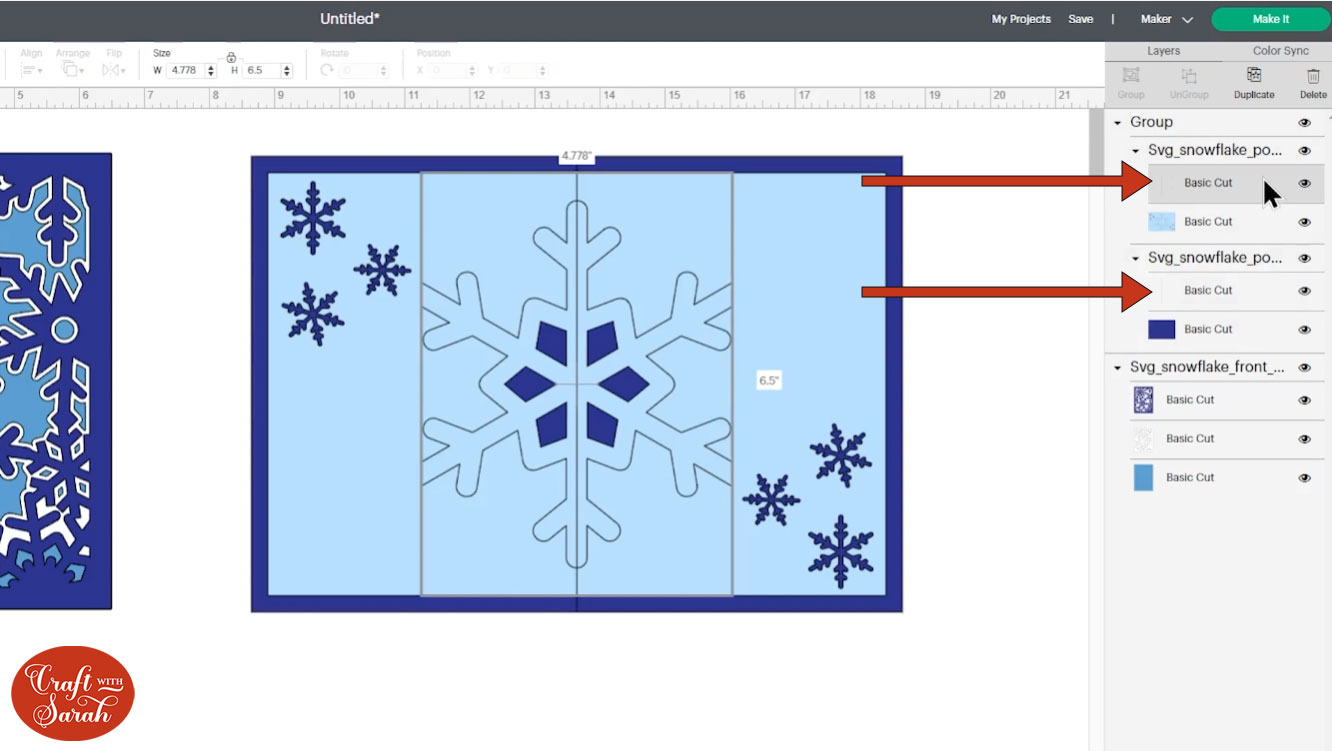The width and height of the screenshot is (1332, 751).
Task: Open the Align dropdown
Action: (x=31, y=71)
